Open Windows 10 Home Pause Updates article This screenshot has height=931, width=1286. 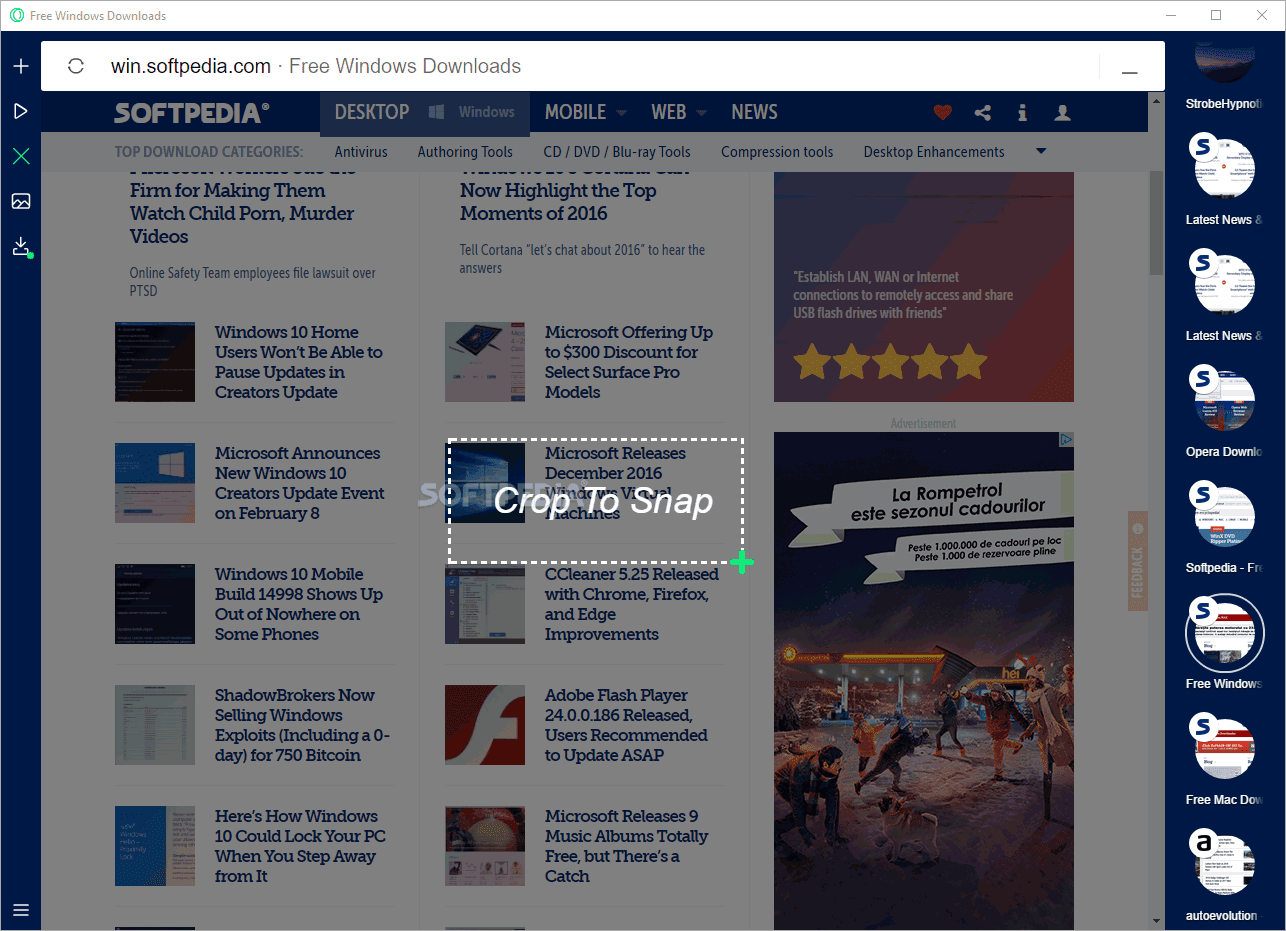coord(299,362)
